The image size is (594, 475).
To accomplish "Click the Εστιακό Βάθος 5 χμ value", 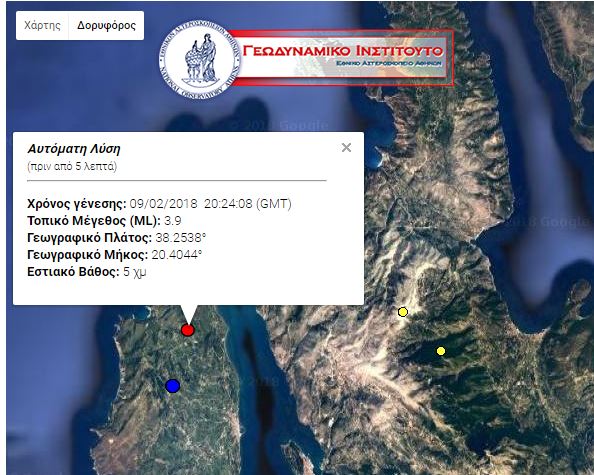I will pyautogui.click(x=135, y=272).
